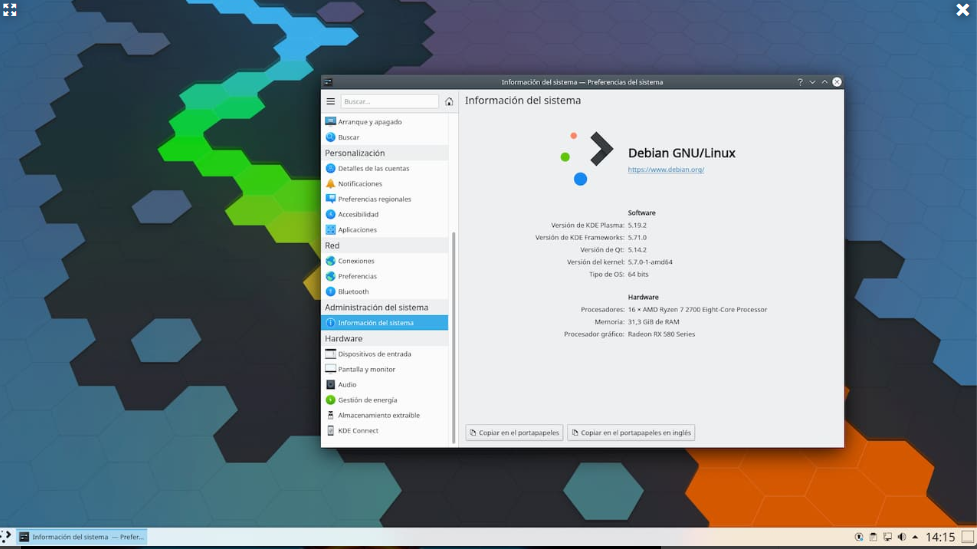Click the 64 bits OS type value

click(638, 274)
